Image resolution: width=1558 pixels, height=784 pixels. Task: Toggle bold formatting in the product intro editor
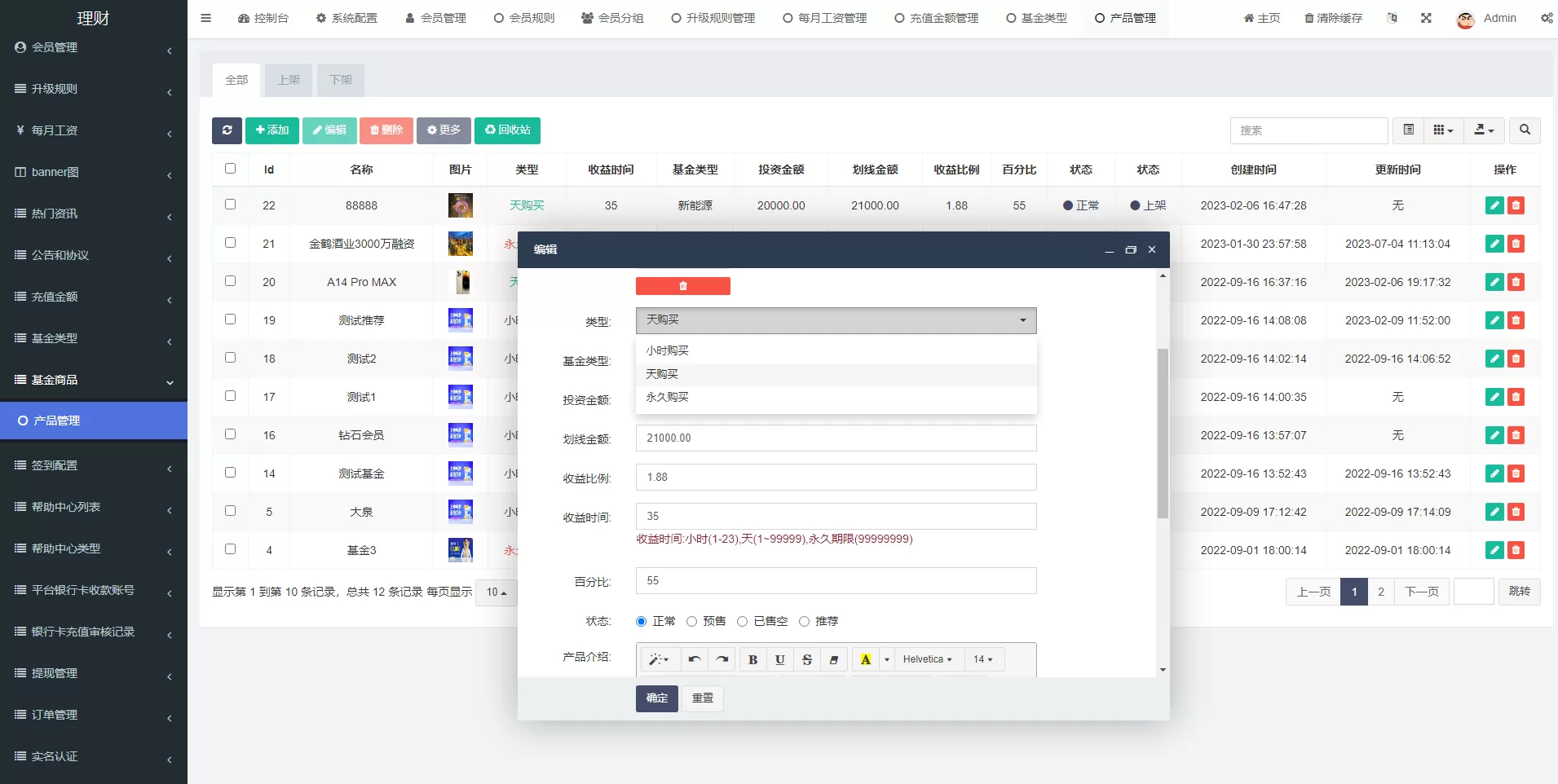click(753, 659)
